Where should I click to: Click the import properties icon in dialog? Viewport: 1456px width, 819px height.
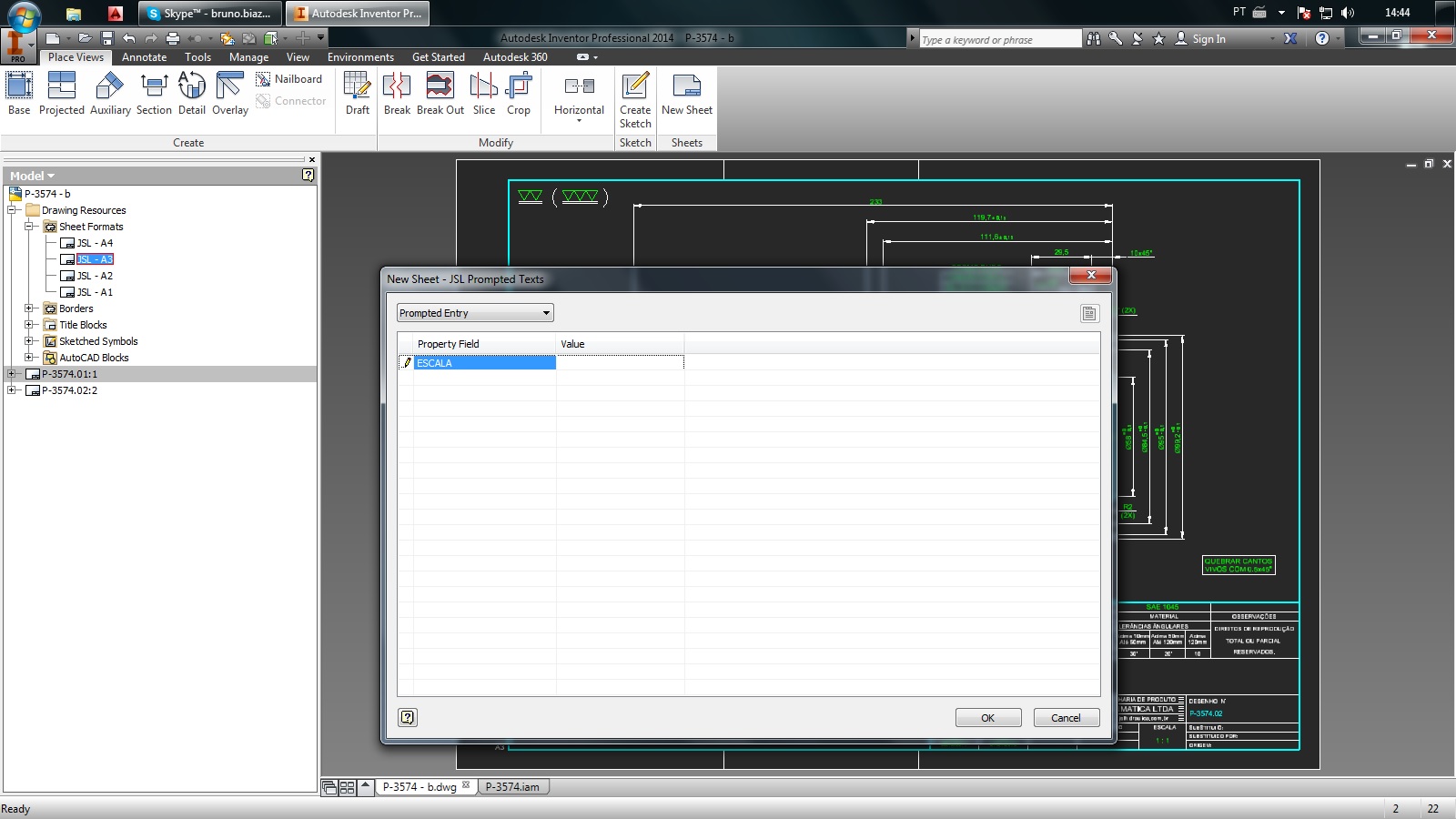(x=1089, y=314)
